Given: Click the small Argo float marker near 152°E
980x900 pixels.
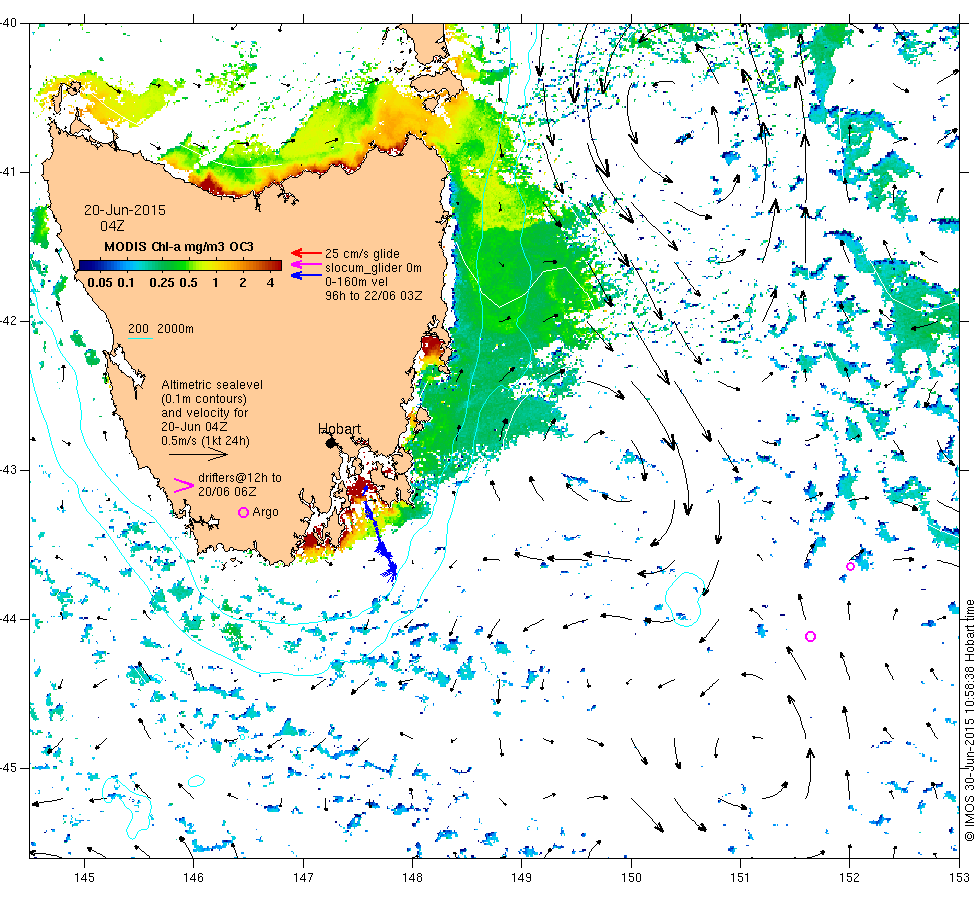Looking at the screenshot, I should 851,566.
